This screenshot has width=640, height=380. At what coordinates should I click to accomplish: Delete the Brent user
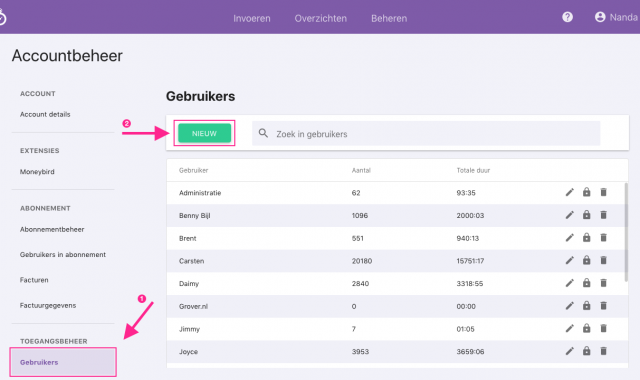click(603, 238)
